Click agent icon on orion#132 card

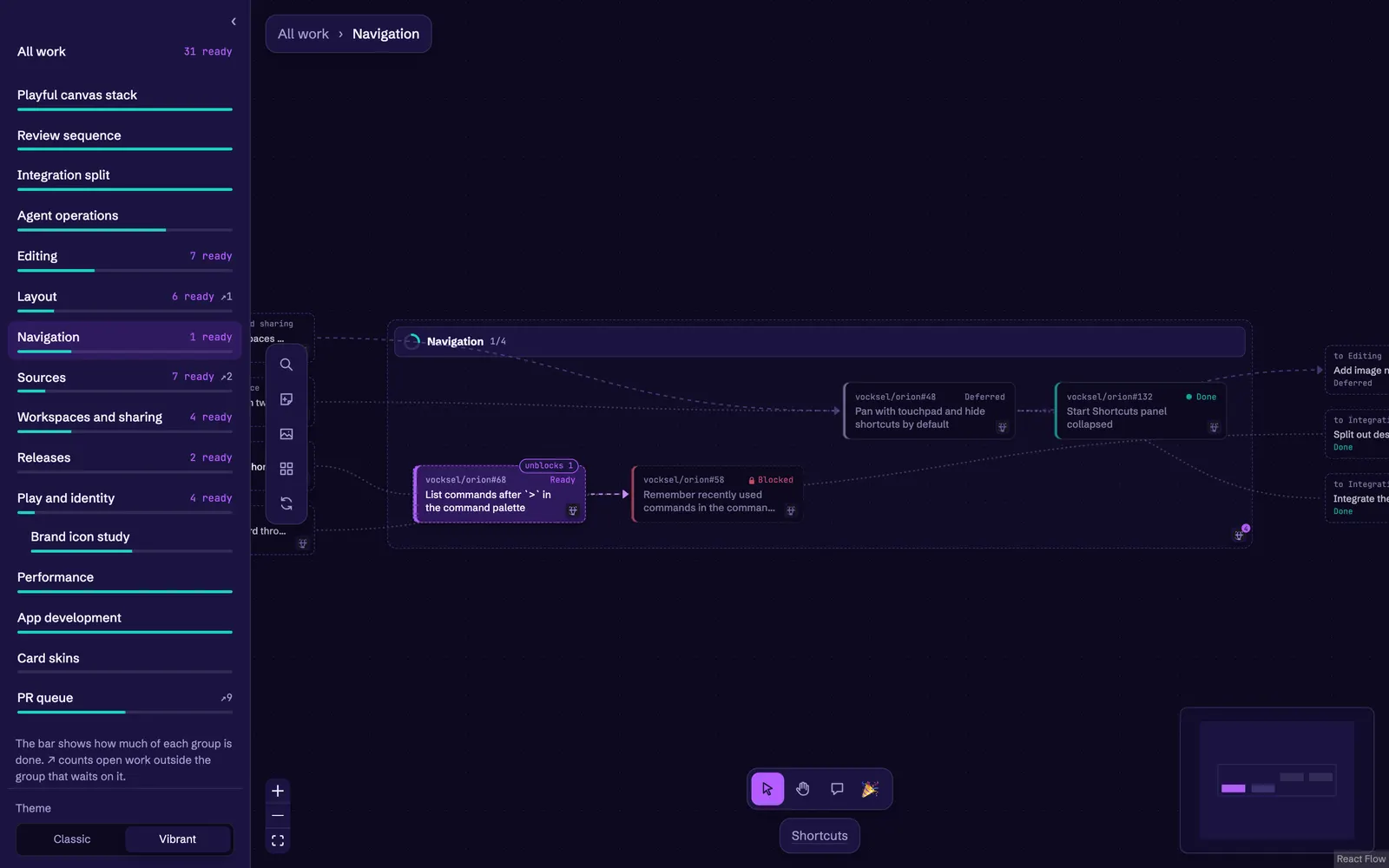tap(1214, 427)
